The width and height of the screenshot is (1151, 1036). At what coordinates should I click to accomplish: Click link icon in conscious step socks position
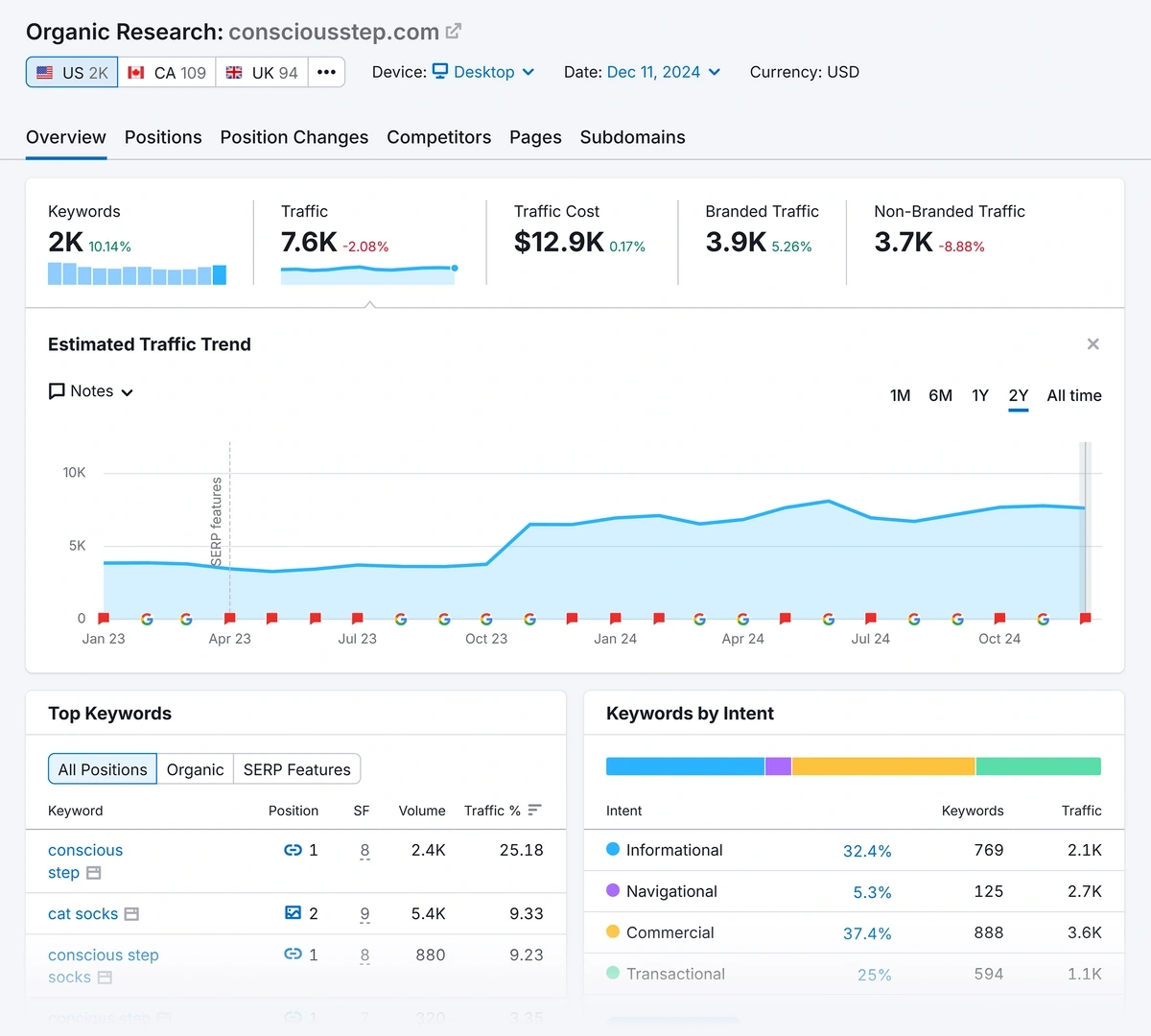[x=293, y=954]
